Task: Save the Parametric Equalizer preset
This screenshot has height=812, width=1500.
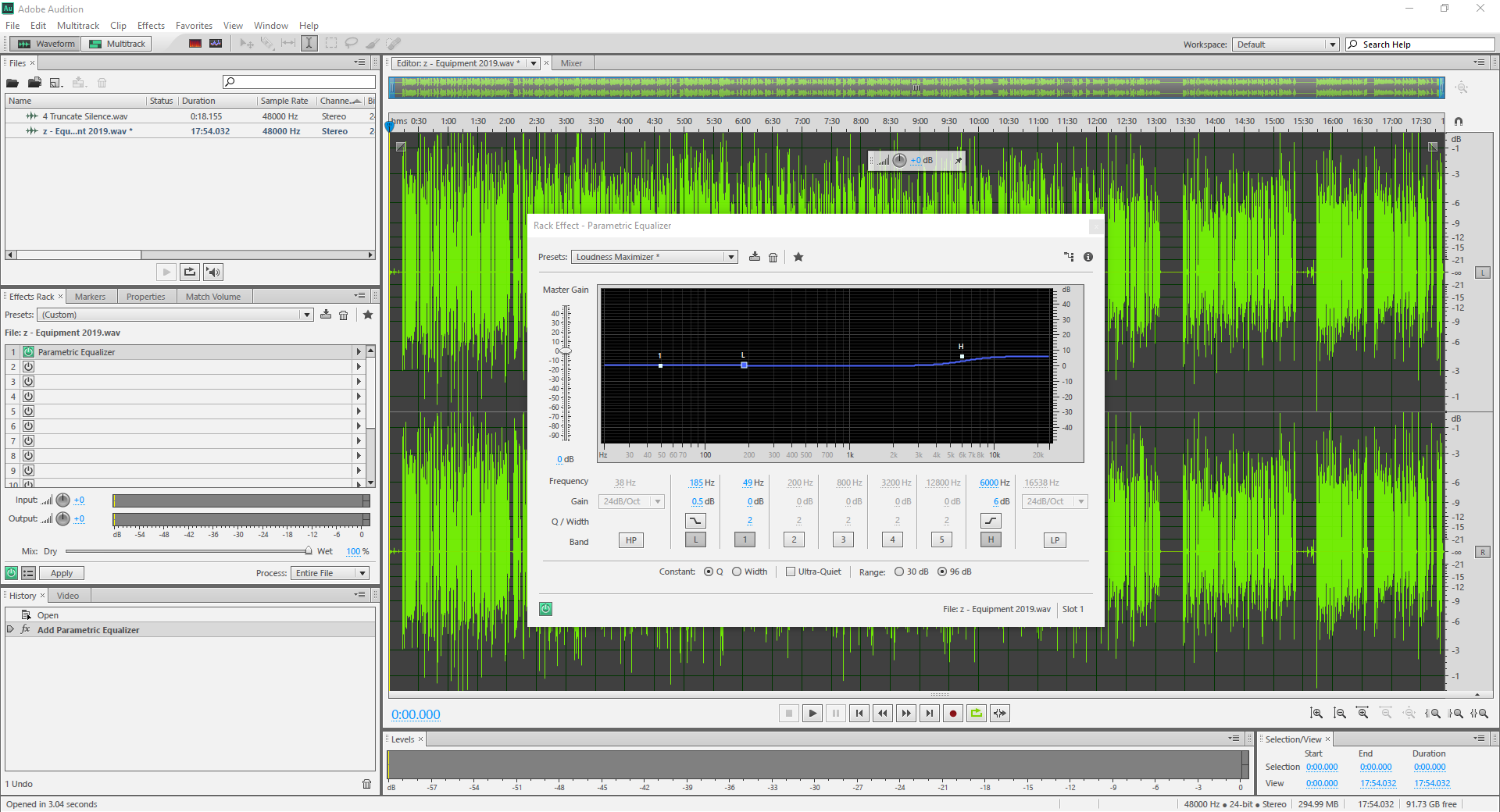Action: [755, 257]
